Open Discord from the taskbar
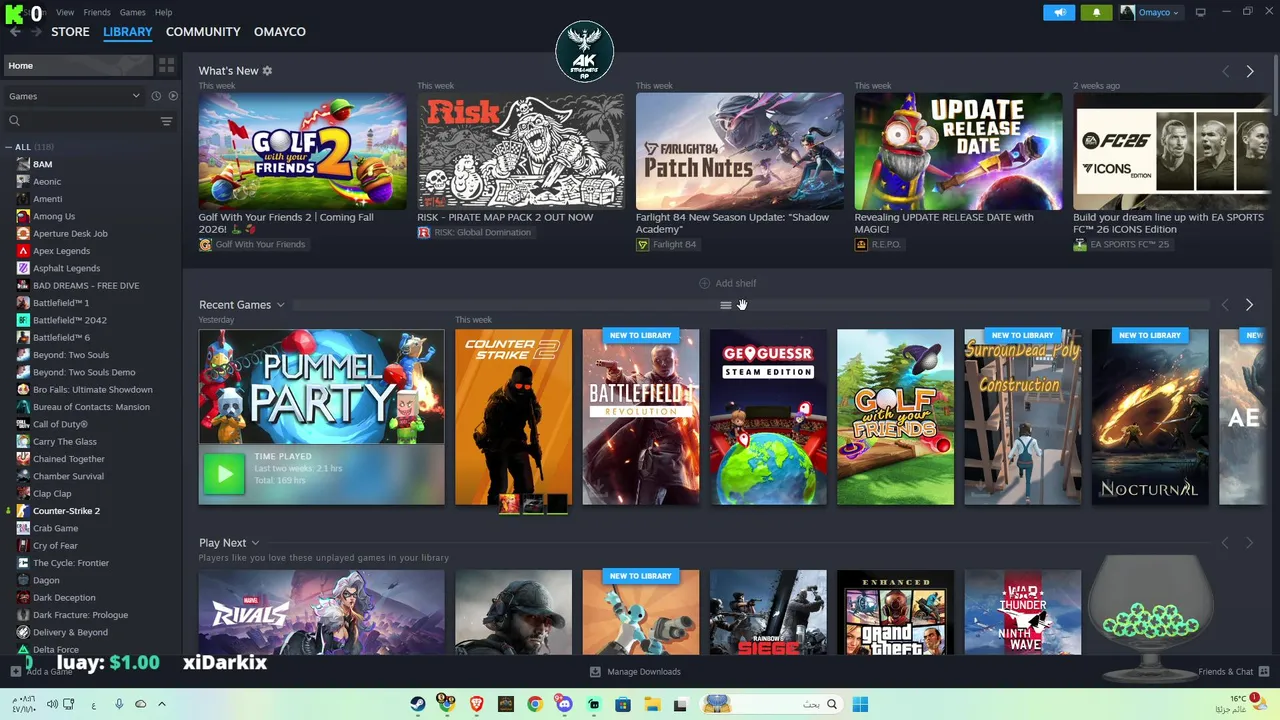This screenshot has width=1280, height=720. 564,704
